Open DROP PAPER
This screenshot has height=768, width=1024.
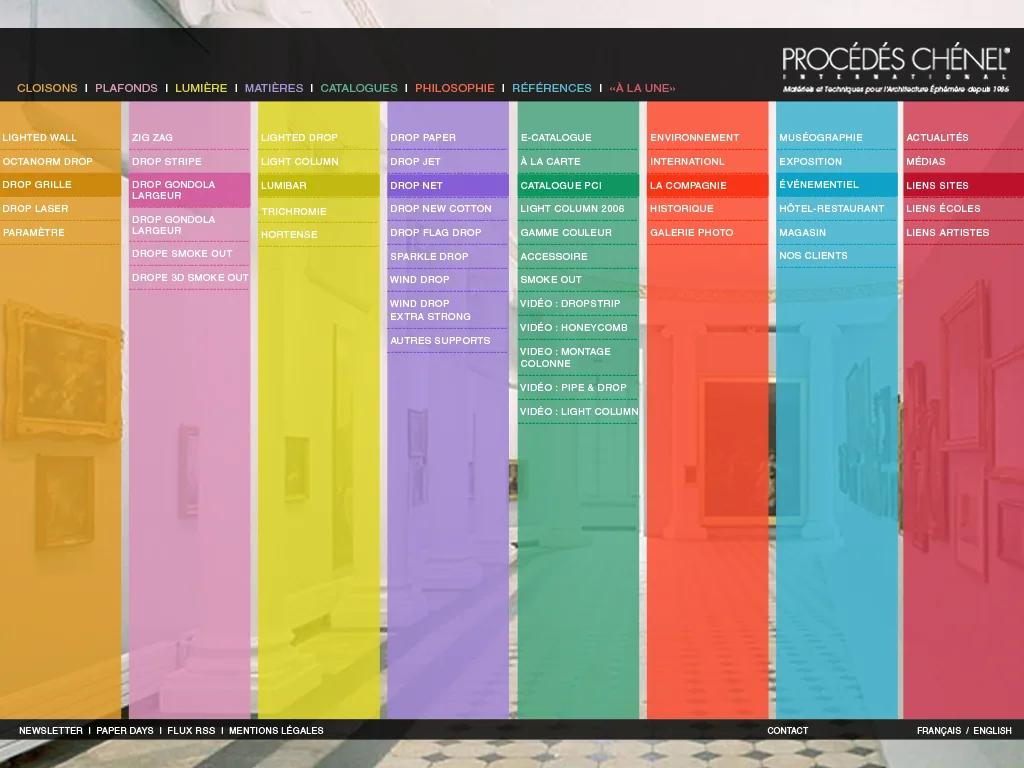click(x=423, y=138)
